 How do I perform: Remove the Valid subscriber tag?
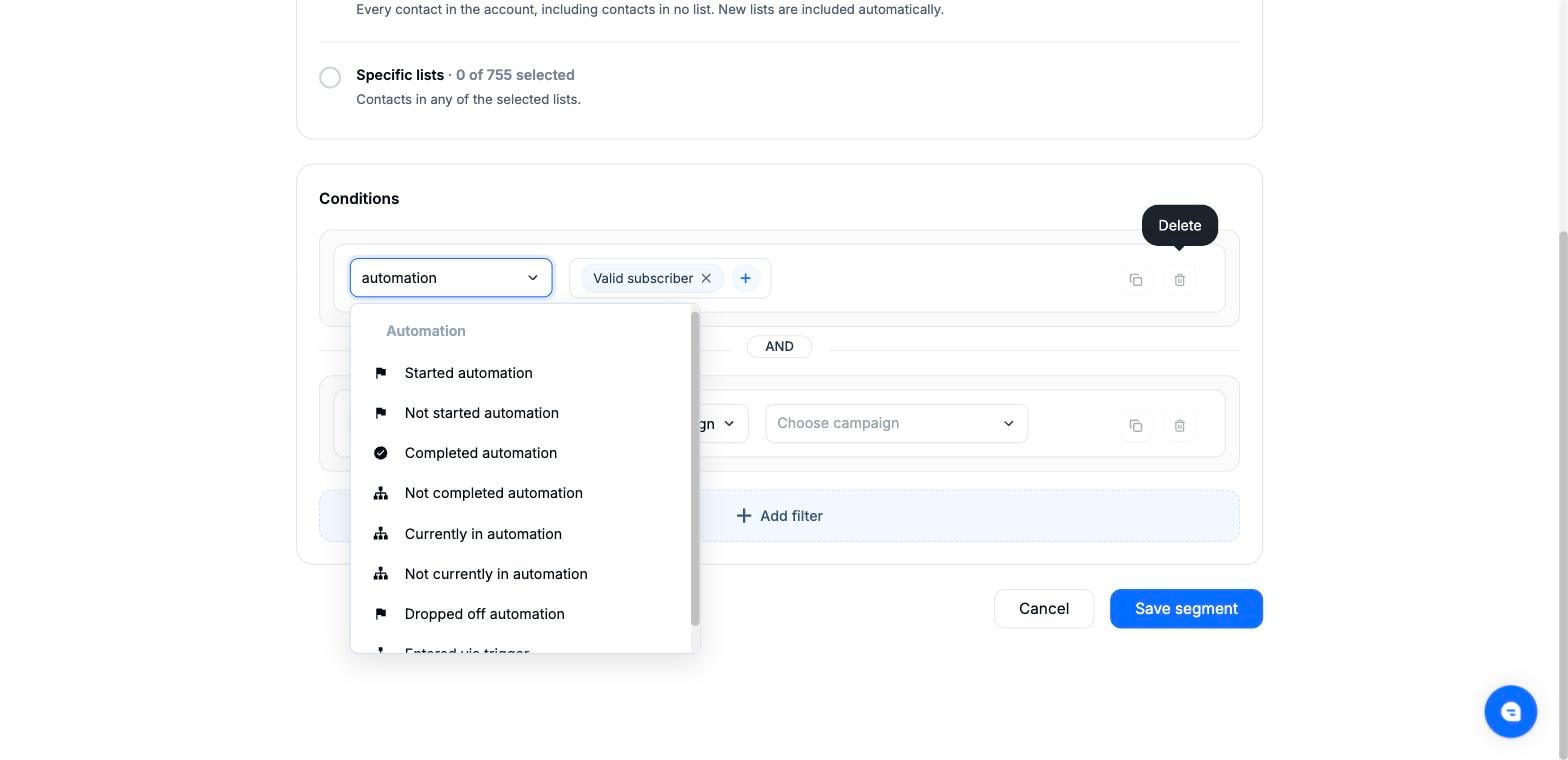click(706, 278)
